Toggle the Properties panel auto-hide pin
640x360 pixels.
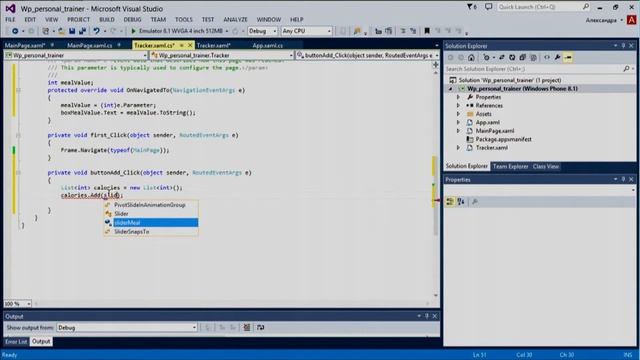click(x=623, y=180)
